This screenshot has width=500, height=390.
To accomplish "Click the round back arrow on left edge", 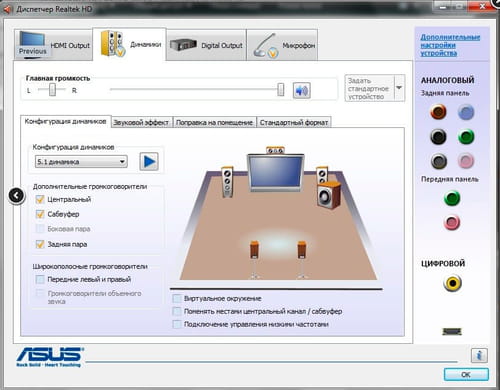I will (x=17, y=196).
